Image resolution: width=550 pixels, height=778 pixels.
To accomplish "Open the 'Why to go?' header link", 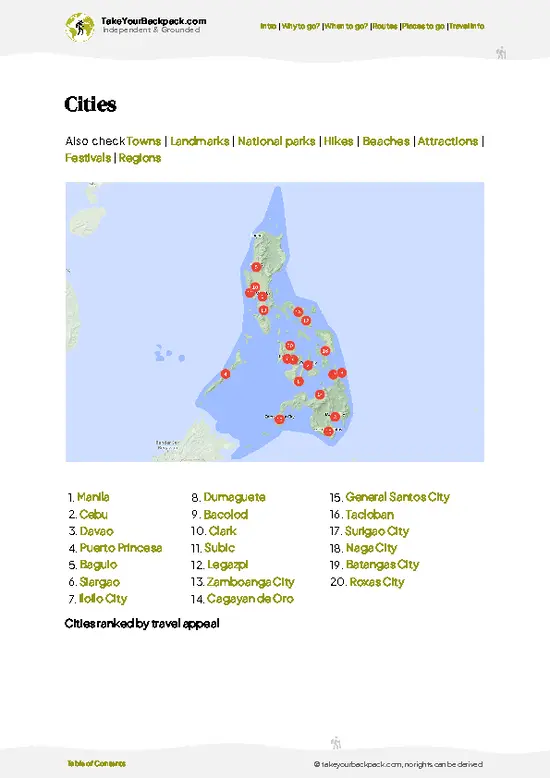I will pos(301,26).
